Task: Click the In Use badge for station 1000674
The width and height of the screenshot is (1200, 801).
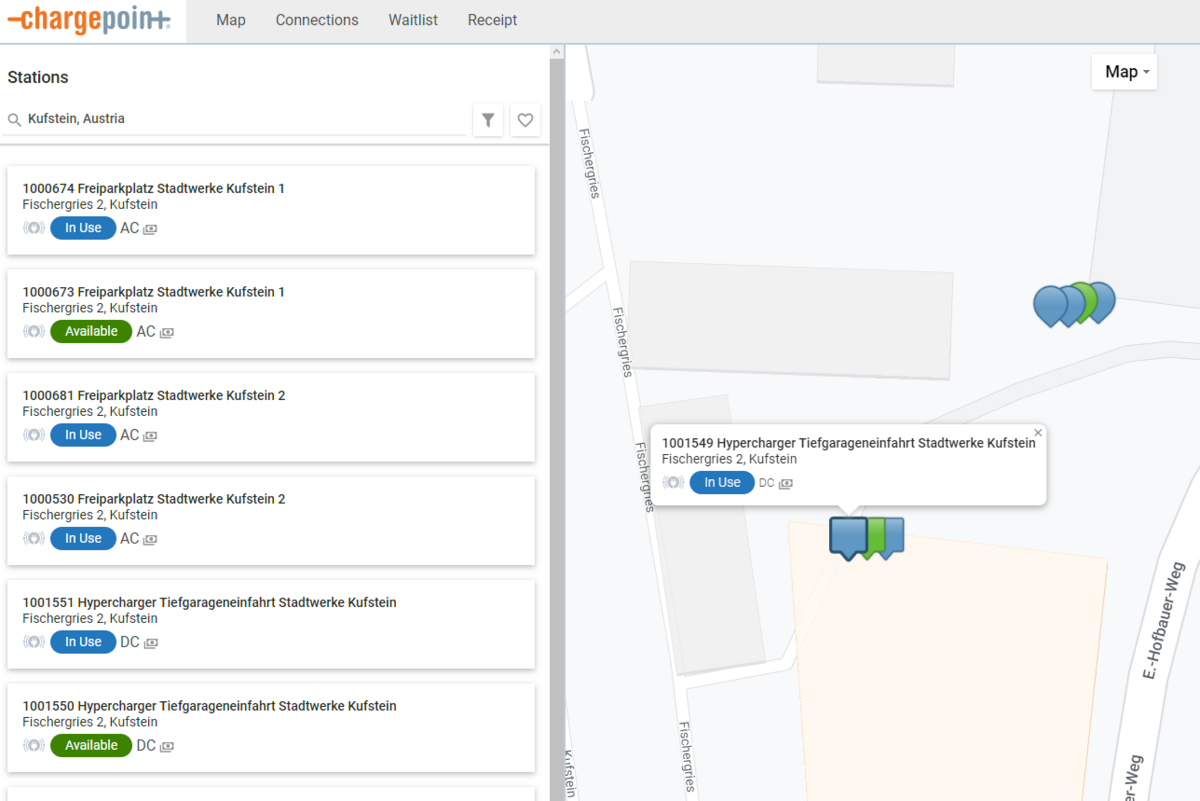Action: coord(83,228)
